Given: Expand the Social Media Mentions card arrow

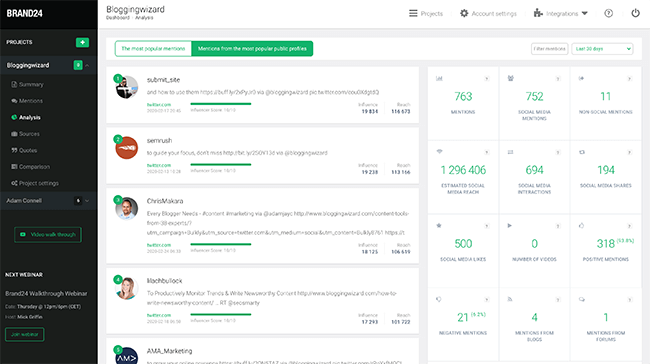Looking at the screenshot, I should point(558,78).
